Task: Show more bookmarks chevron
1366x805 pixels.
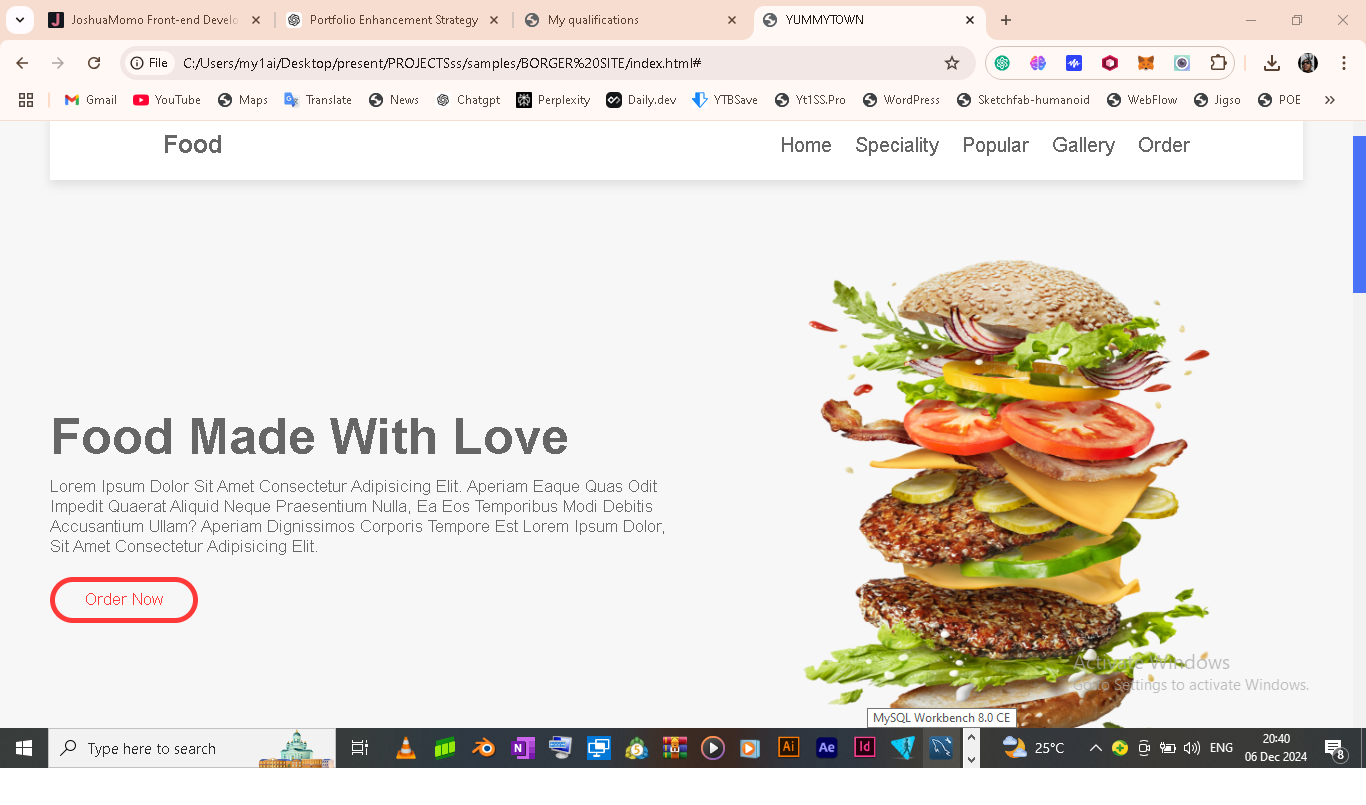Action: [x=1330, y=100]
